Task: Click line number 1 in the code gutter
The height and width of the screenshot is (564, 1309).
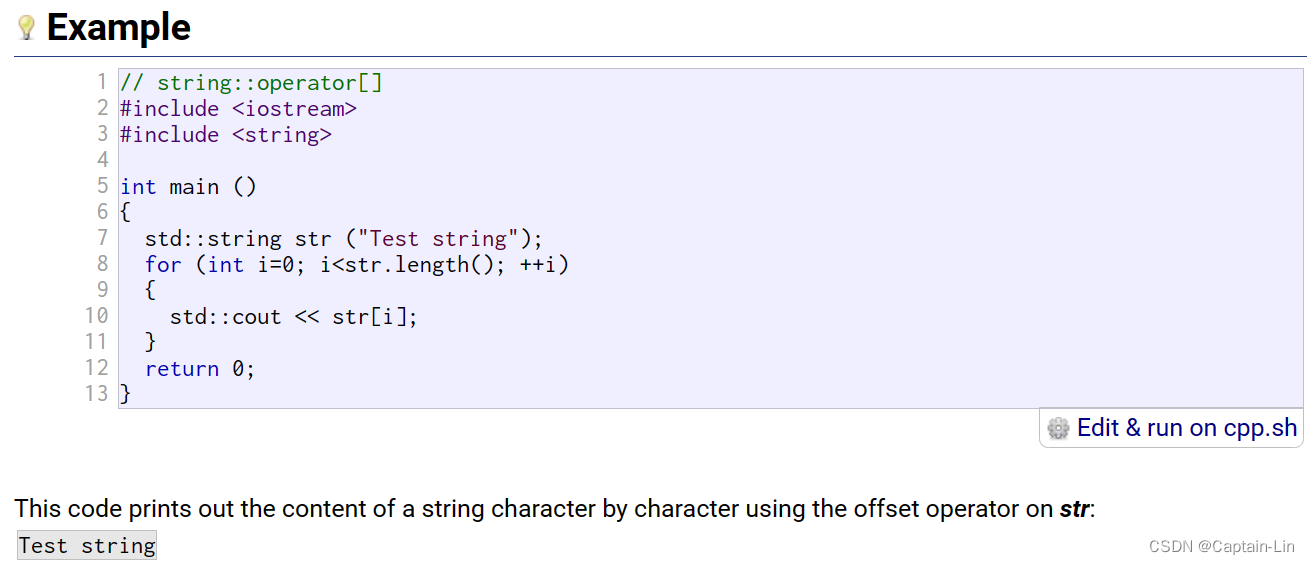Action: point(102,82)
